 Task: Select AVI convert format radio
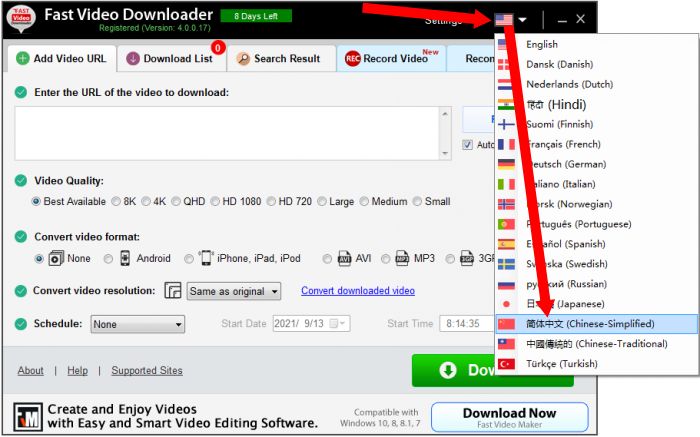tap(327, 258)
